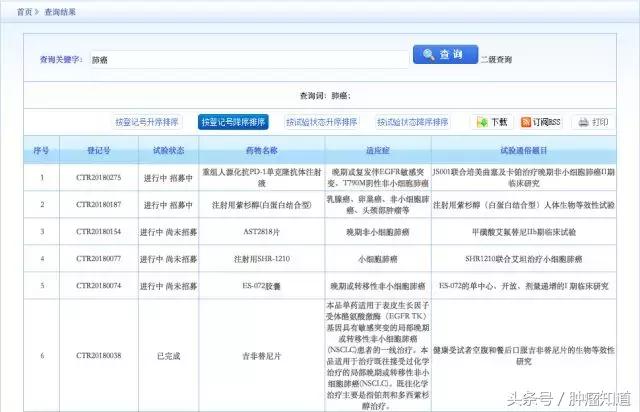Click indication 晚期非小细胞肺癌 in row 3
This screenshot has height=412, width=640.
pos(378,232)
